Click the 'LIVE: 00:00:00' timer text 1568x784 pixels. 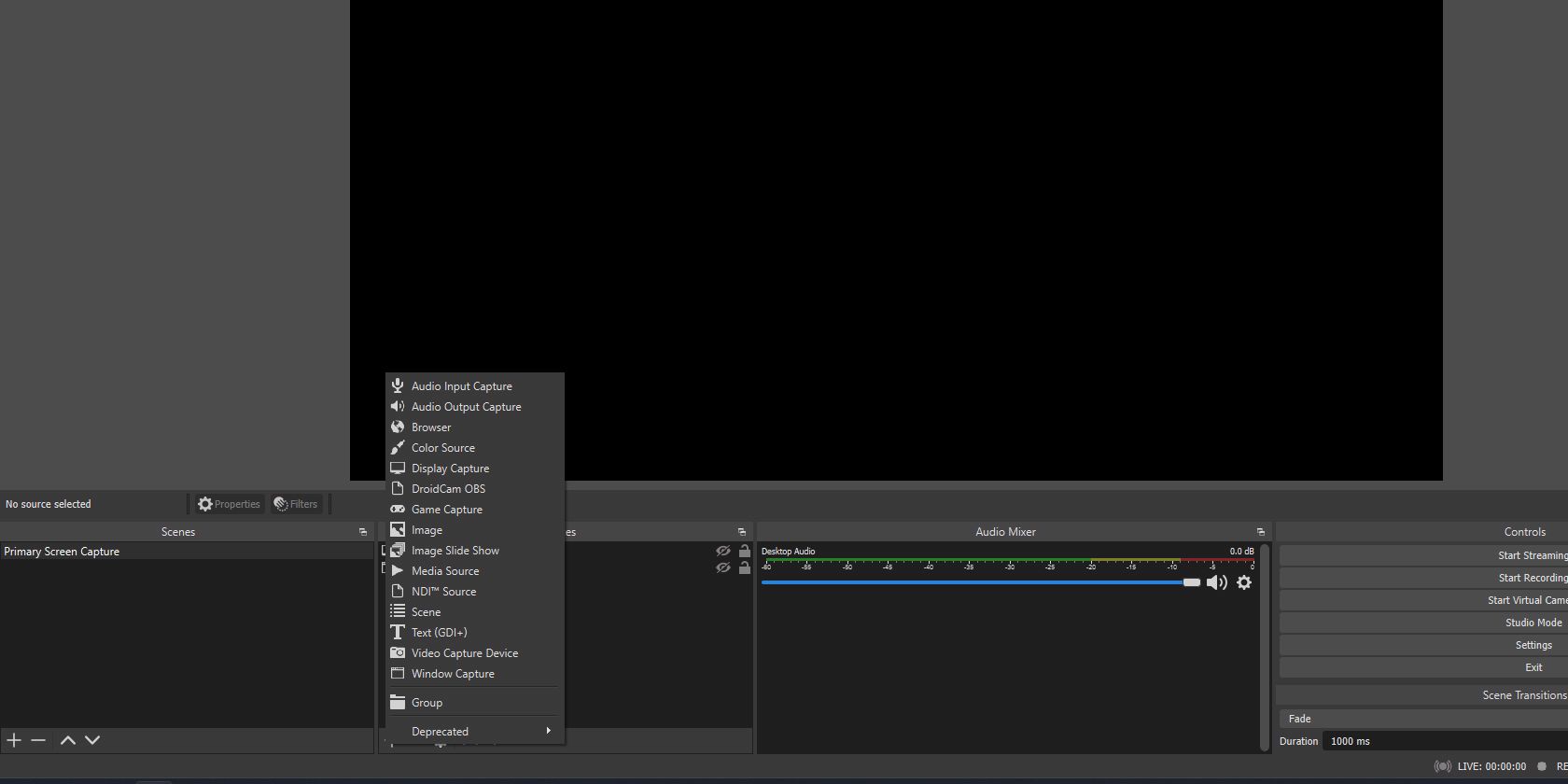click(1491, 766)
